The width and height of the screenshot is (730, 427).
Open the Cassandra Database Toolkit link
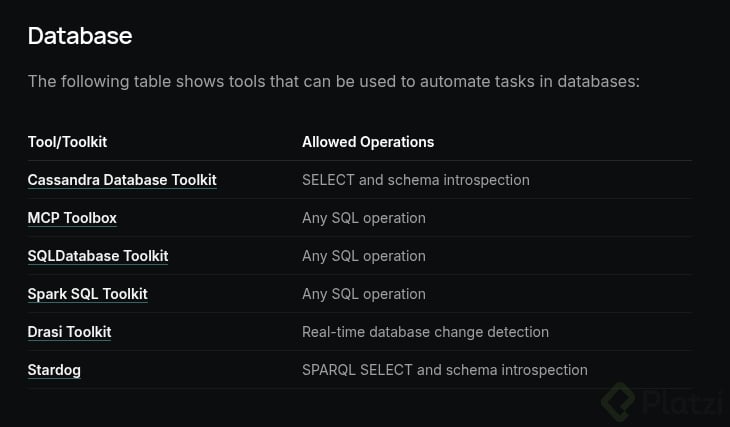(122, 180)
